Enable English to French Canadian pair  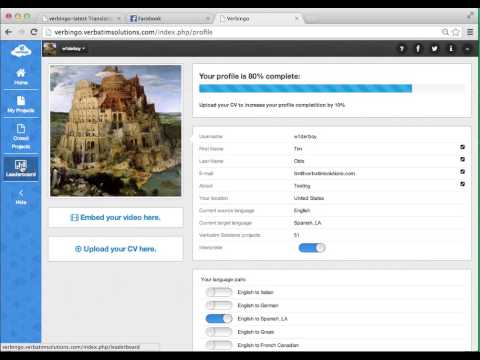tap(219, 345)
